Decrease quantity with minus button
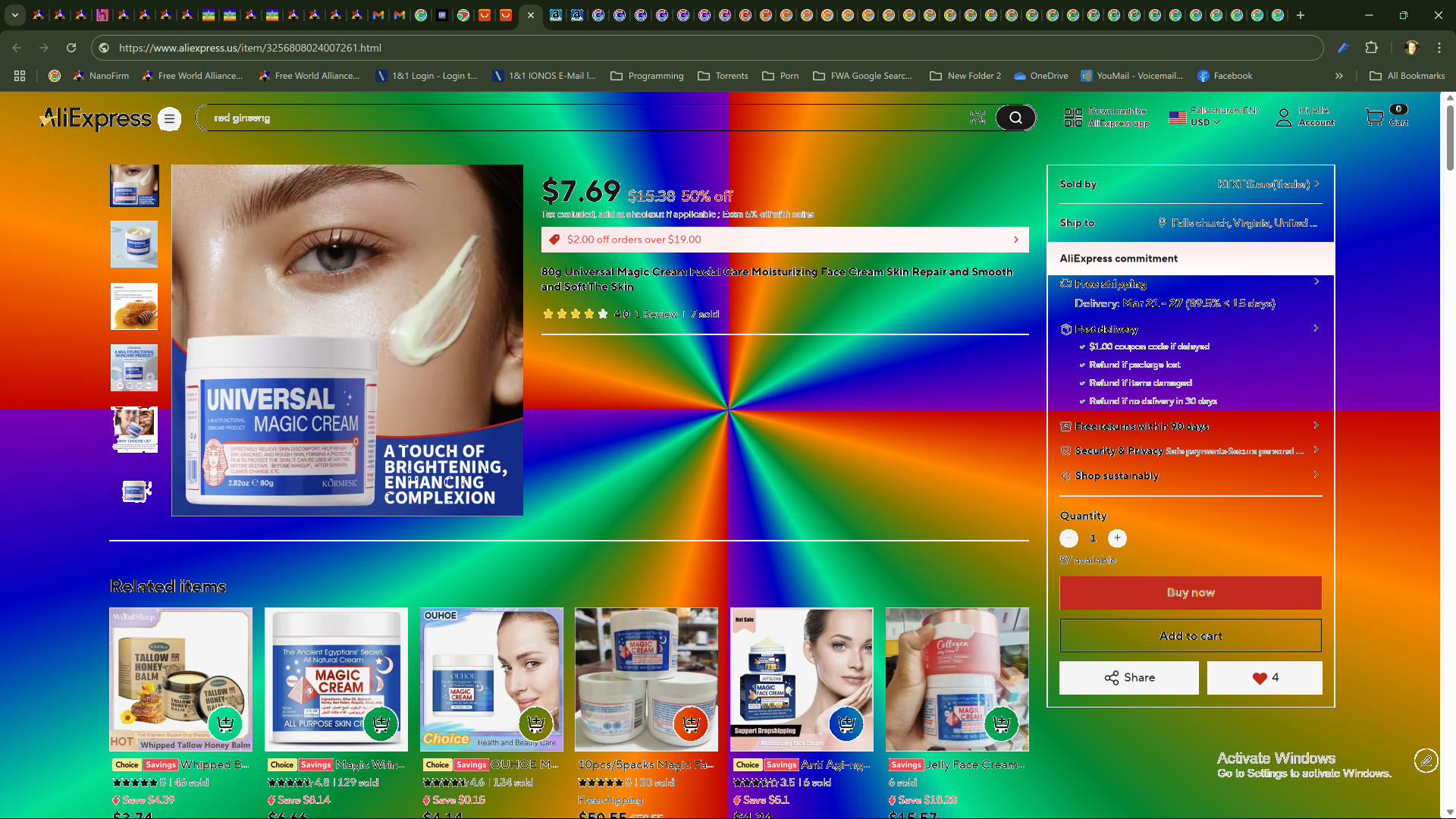The image size is (1456, 819). pyautogui.click(x=1068, y=538)
